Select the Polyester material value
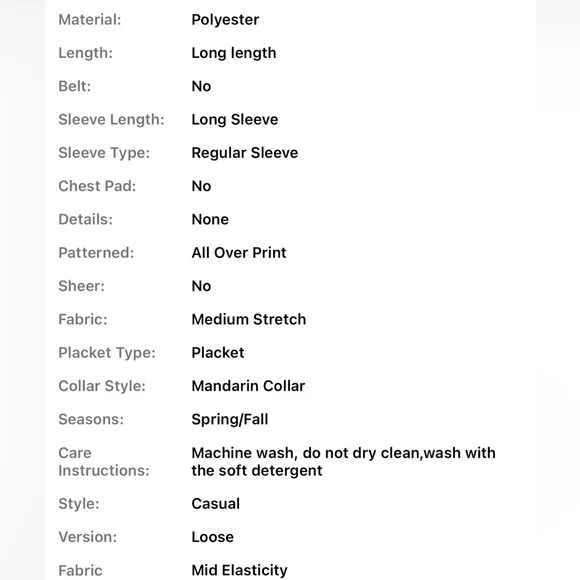This screenshot has height=580, width=580. coord(225,20)
